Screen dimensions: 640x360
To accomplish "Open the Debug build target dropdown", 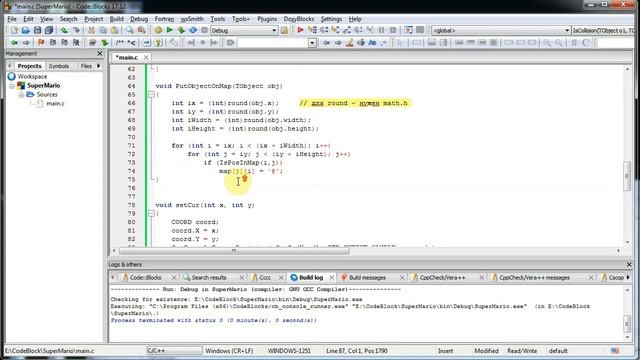I will click(x=274, y=31).
